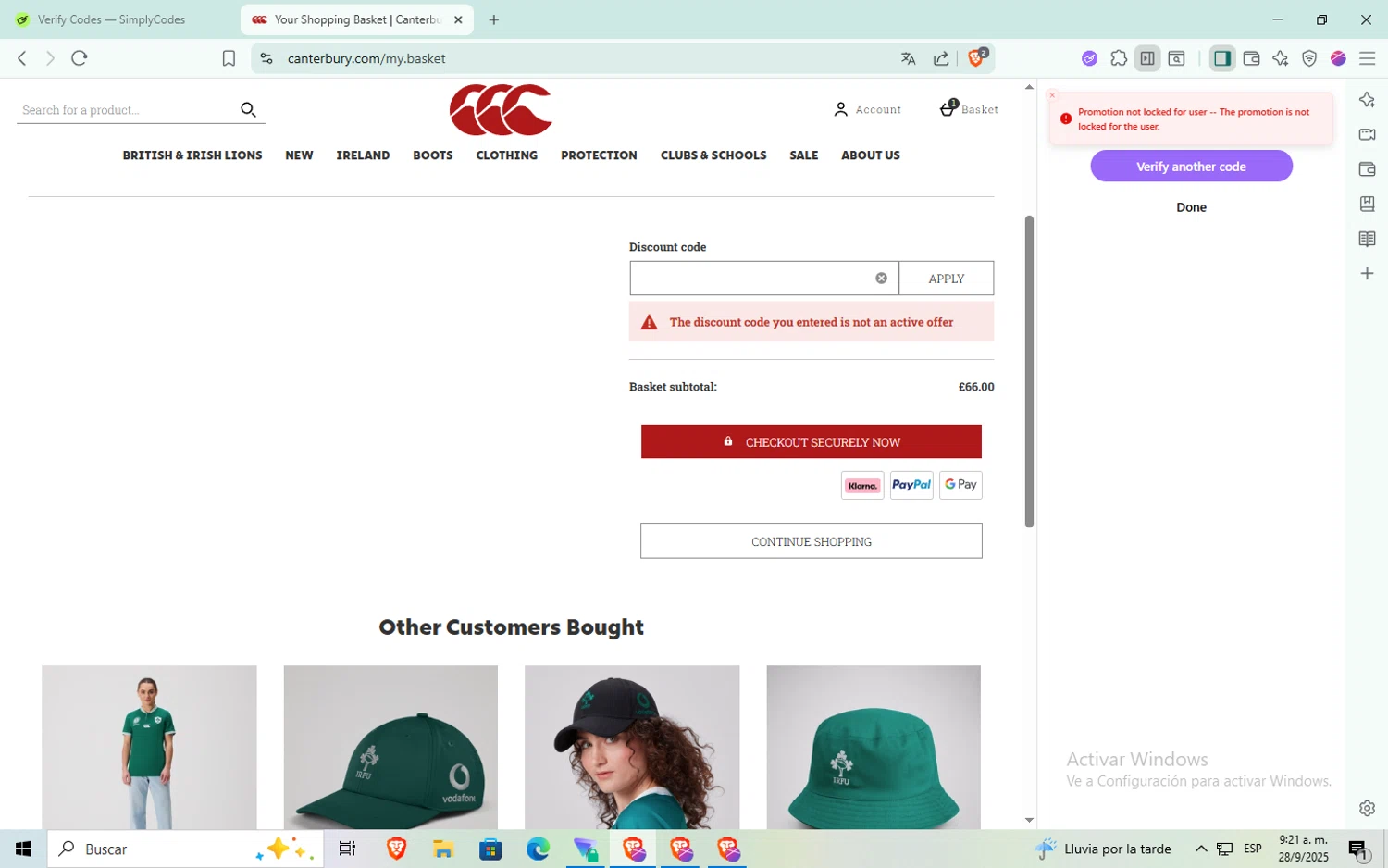This screenshot has width=1388, height=868.
Task: Open Microsoft Store from taskbar
Action: [x=490, y=849]
